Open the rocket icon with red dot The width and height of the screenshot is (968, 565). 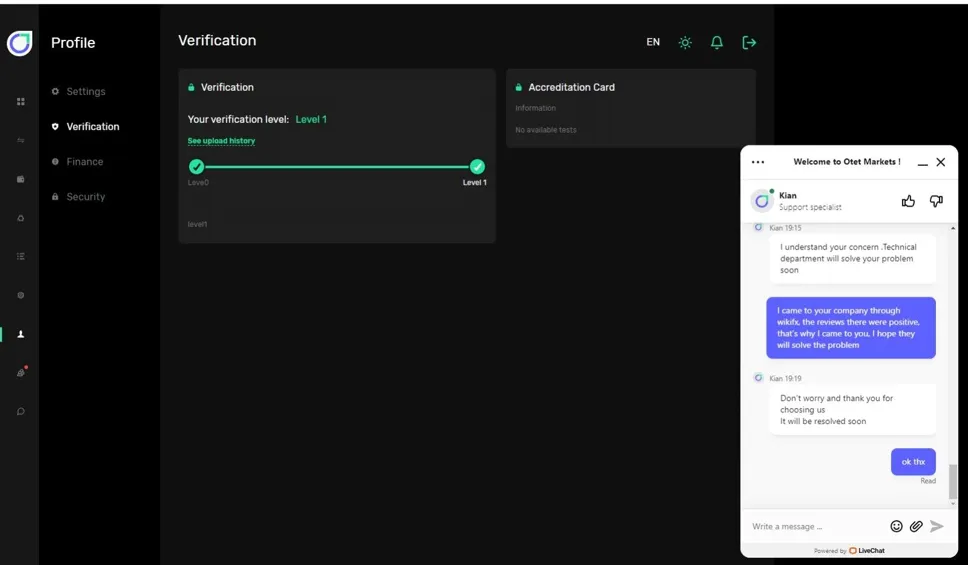click(x=21, y=372)
